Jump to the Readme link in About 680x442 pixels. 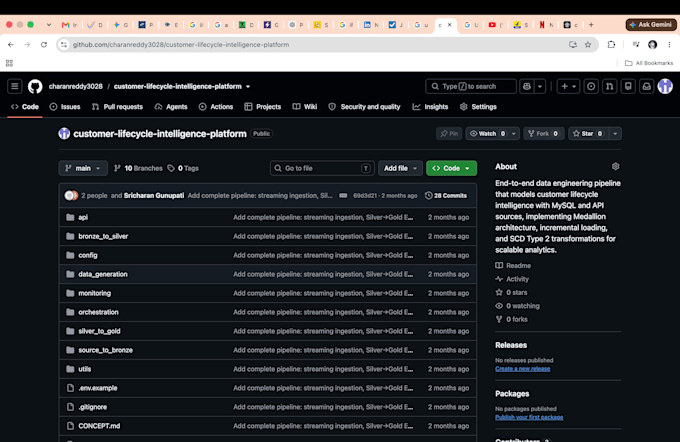tap(513, 265)
